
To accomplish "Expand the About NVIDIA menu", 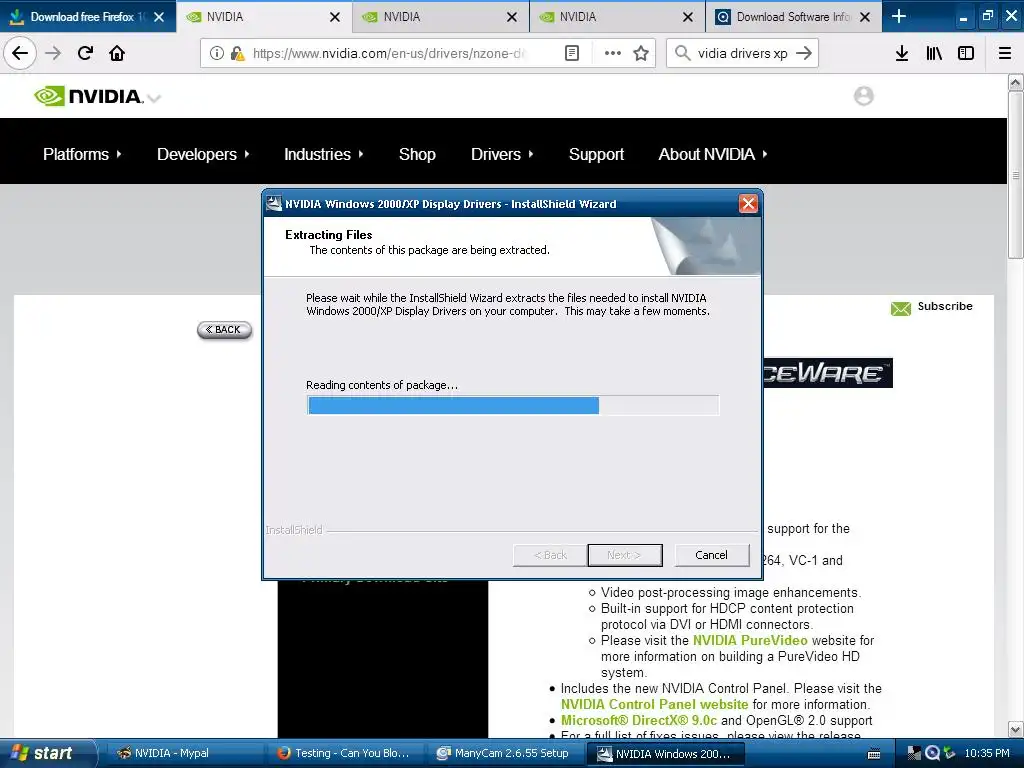I will tap(712, 154).
